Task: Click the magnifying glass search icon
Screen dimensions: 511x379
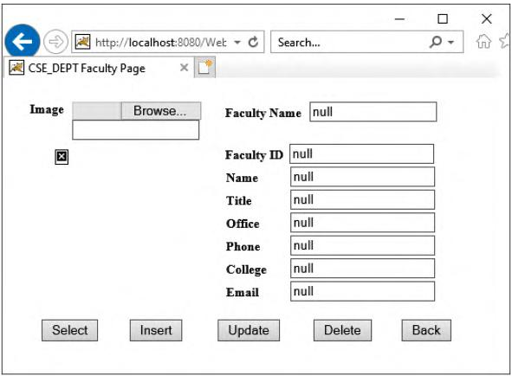Action: (436, 42)
